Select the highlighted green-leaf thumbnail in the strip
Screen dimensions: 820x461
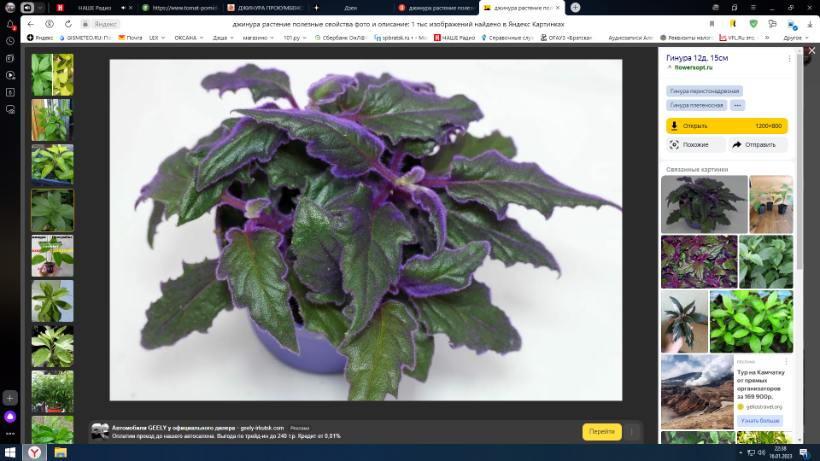pyautogui.click(x=52, y=210)
